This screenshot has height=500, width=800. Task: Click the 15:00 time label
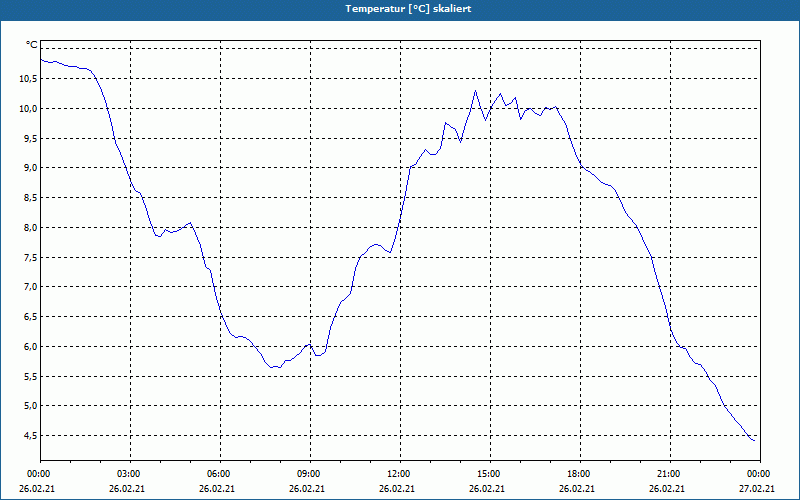point(490,474)
